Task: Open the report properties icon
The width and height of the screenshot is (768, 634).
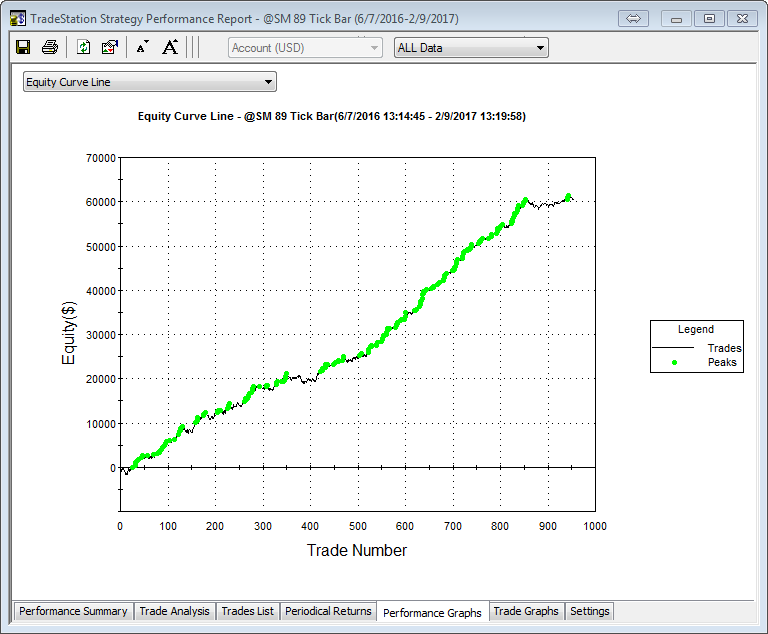Action: [110, 47]
